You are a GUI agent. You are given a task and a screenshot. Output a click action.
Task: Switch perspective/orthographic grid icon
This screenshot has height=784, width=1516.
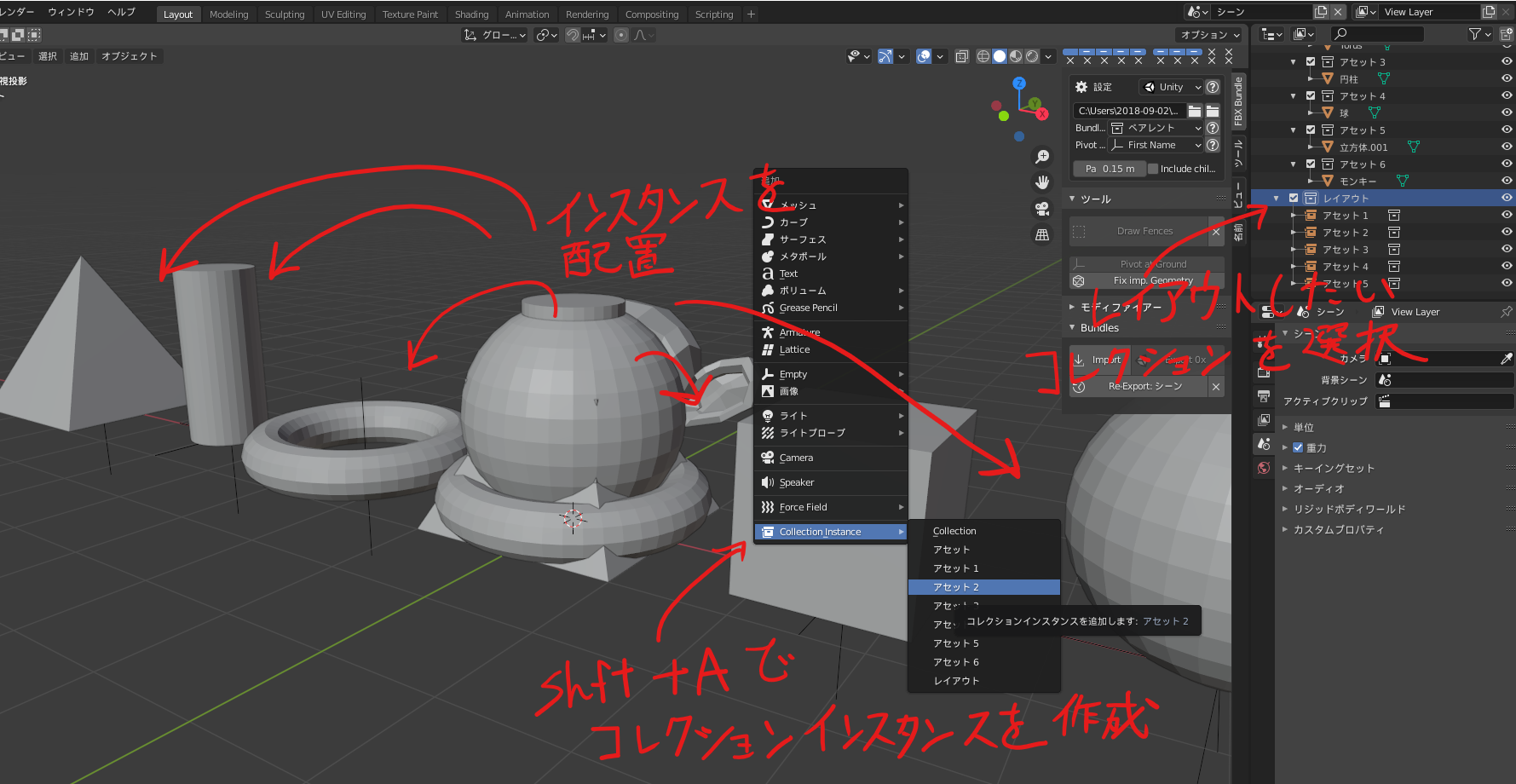[1041, 235]
